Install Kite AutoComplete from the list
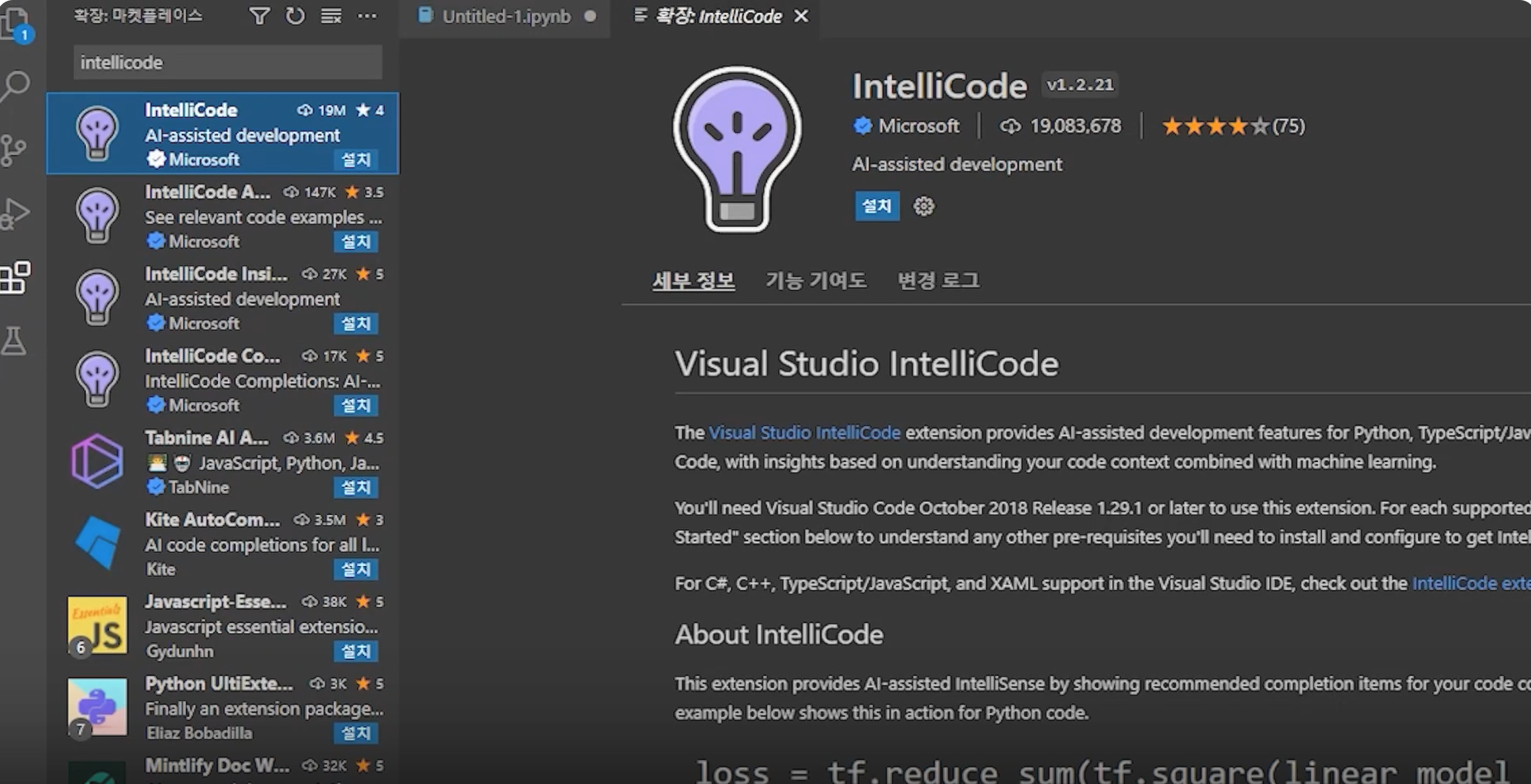 coord(356,569)
